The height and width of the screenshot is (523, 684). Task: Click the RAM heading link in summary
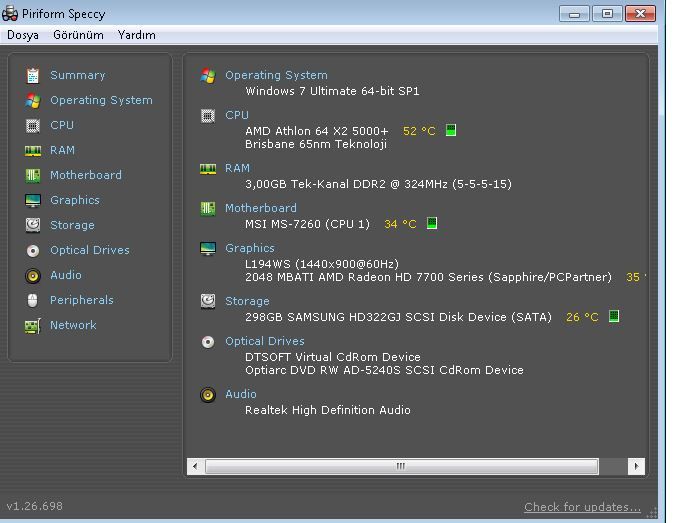[x=237, y=168]
